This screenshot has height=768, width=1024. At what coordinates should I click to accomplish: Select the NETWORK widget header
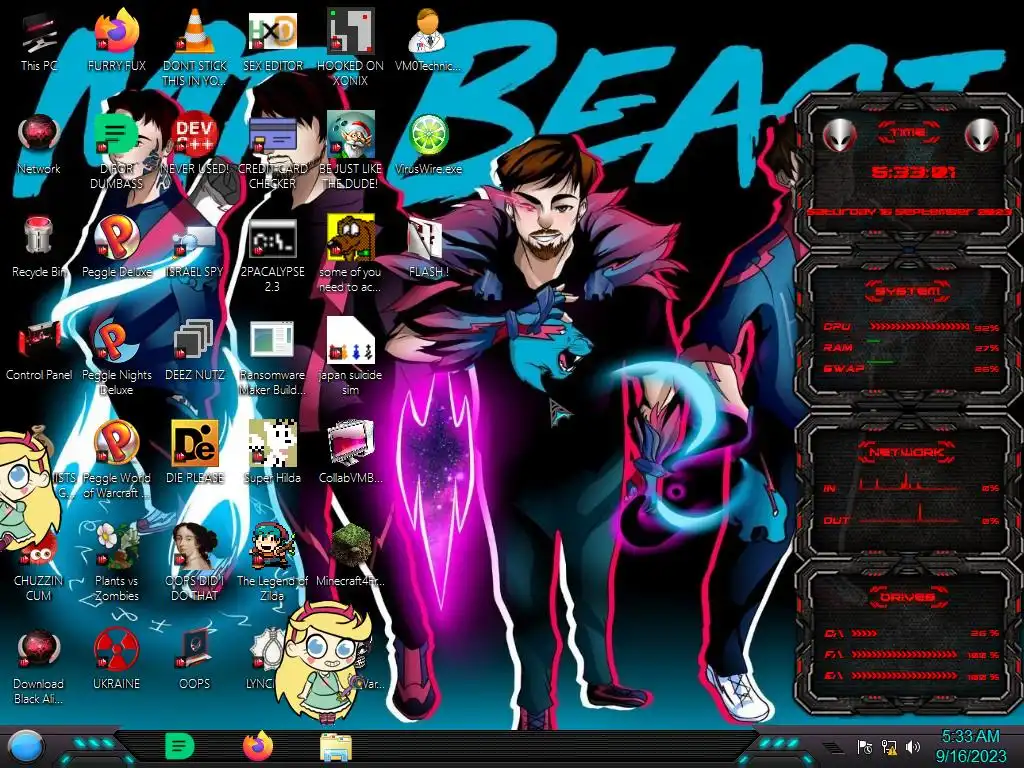tap(906, 451)
